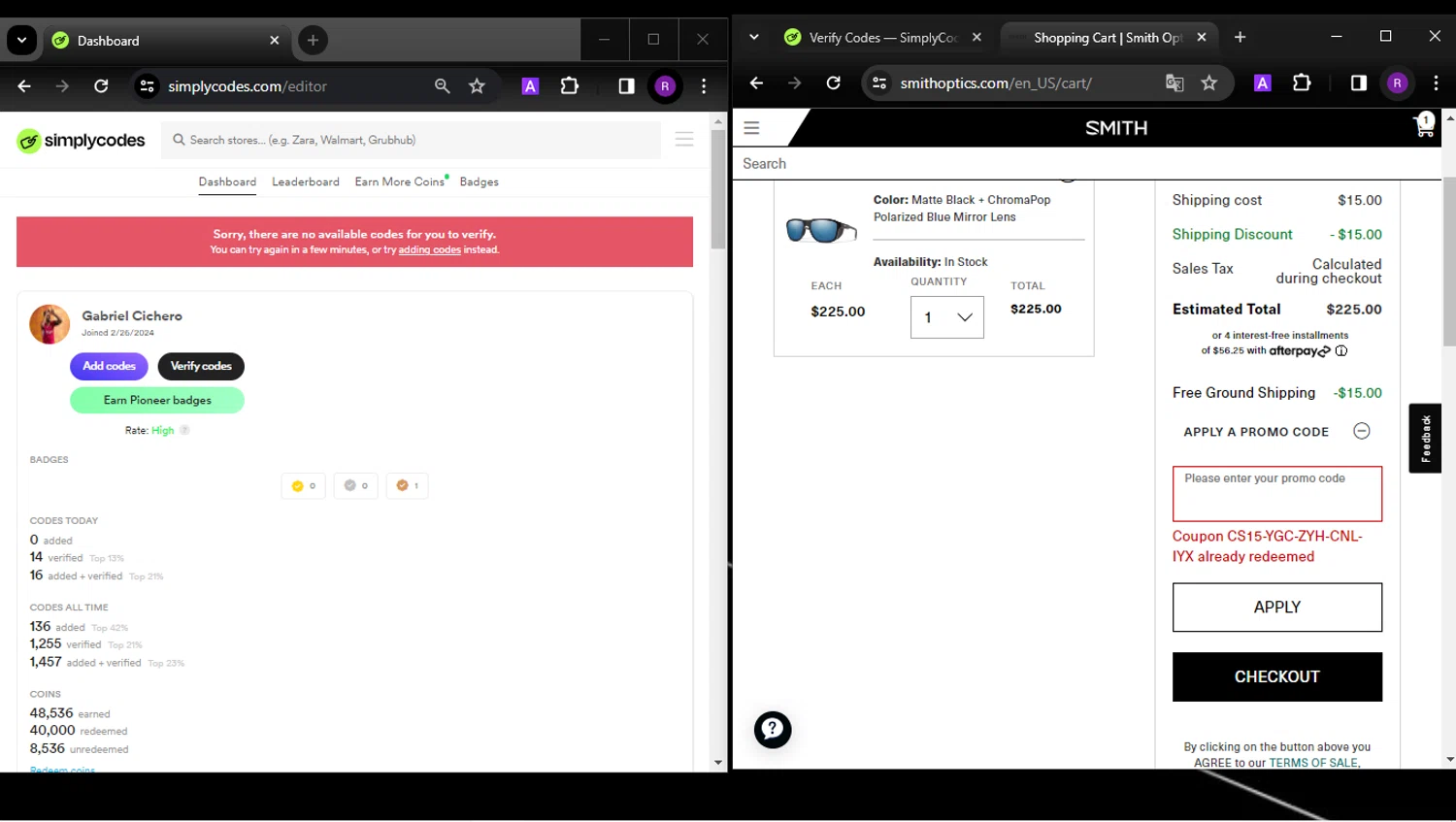Close the Shopping Cart tab

(1202, 37)
